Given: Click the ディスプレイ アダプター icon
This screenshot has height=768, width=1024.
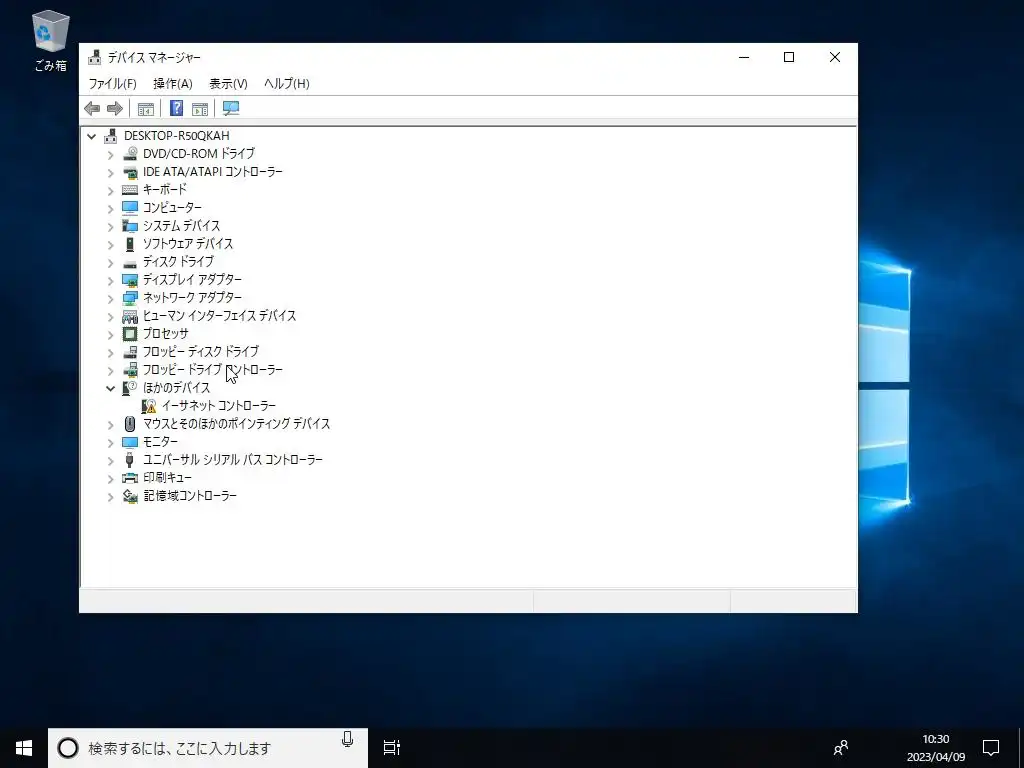Looking at the screenshot, I should coord(130,280).
